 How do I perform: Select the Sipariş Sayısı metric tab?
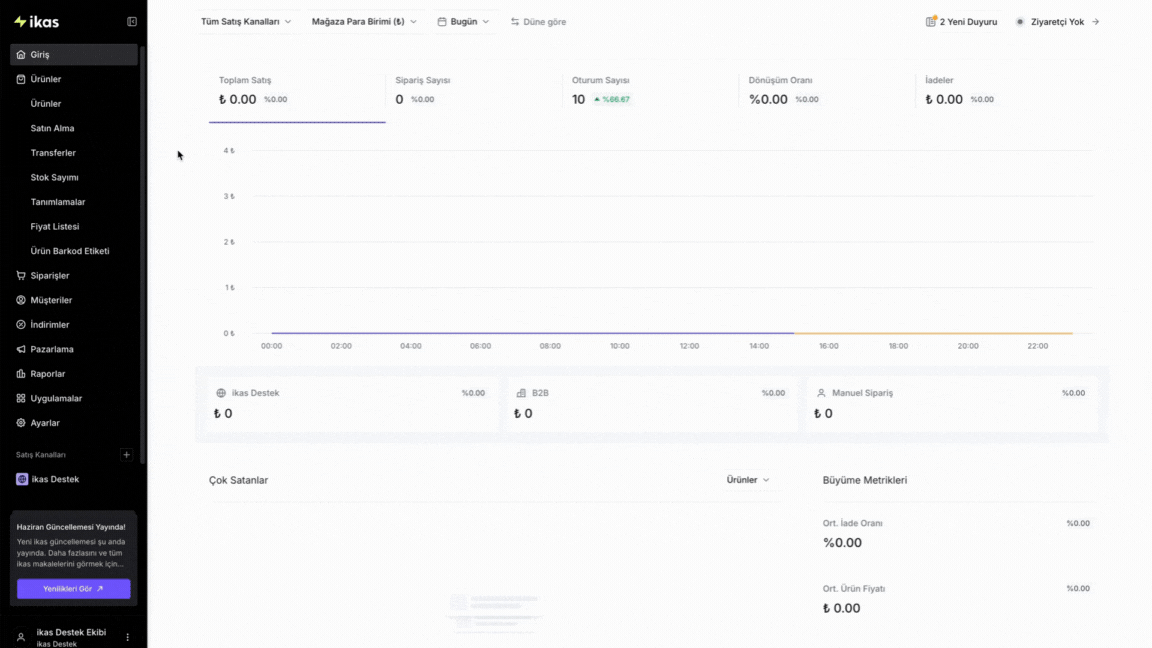(x=473, y=90)
